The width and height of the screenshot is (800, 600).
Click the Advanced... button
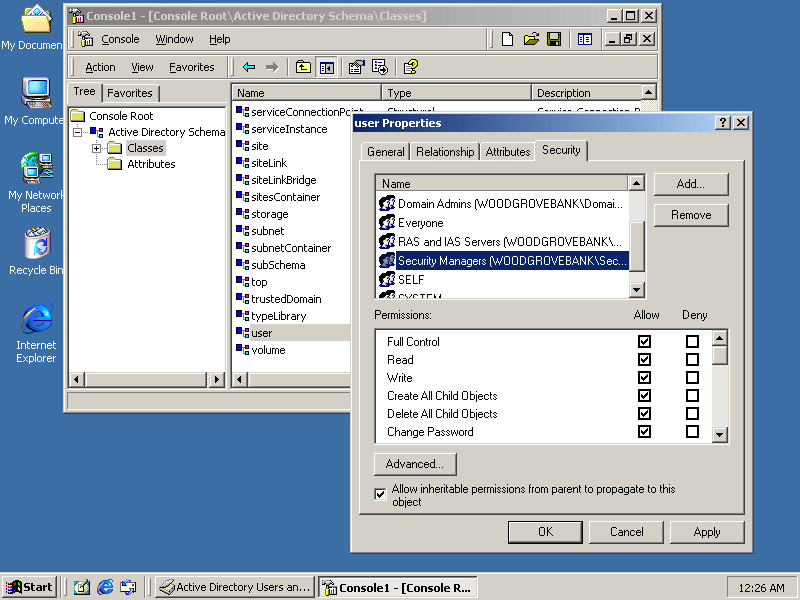tap(415, 464)
